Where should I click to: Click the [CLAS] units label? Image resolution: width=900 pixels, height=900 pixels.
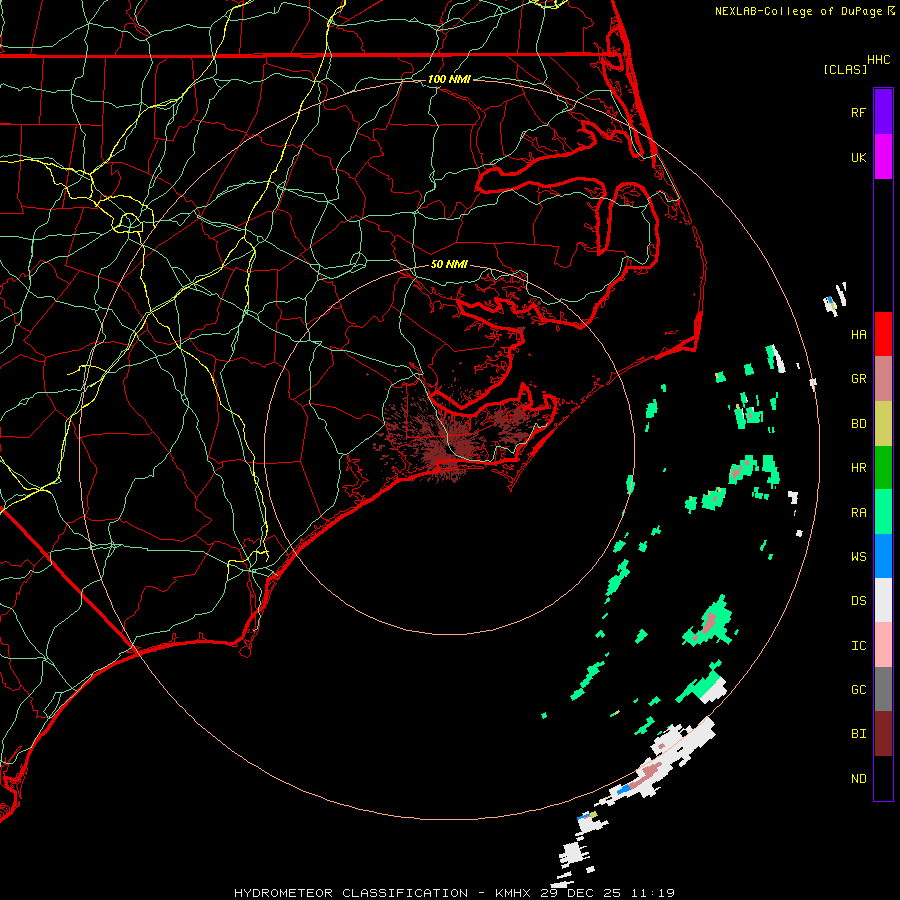[x=844, y=70]
